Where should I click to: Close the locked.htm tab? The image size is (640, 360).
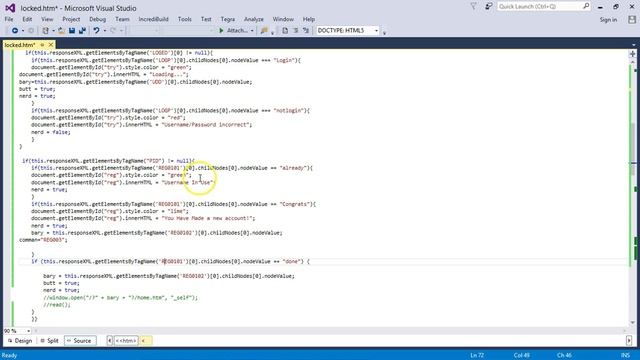pos(51,44)
